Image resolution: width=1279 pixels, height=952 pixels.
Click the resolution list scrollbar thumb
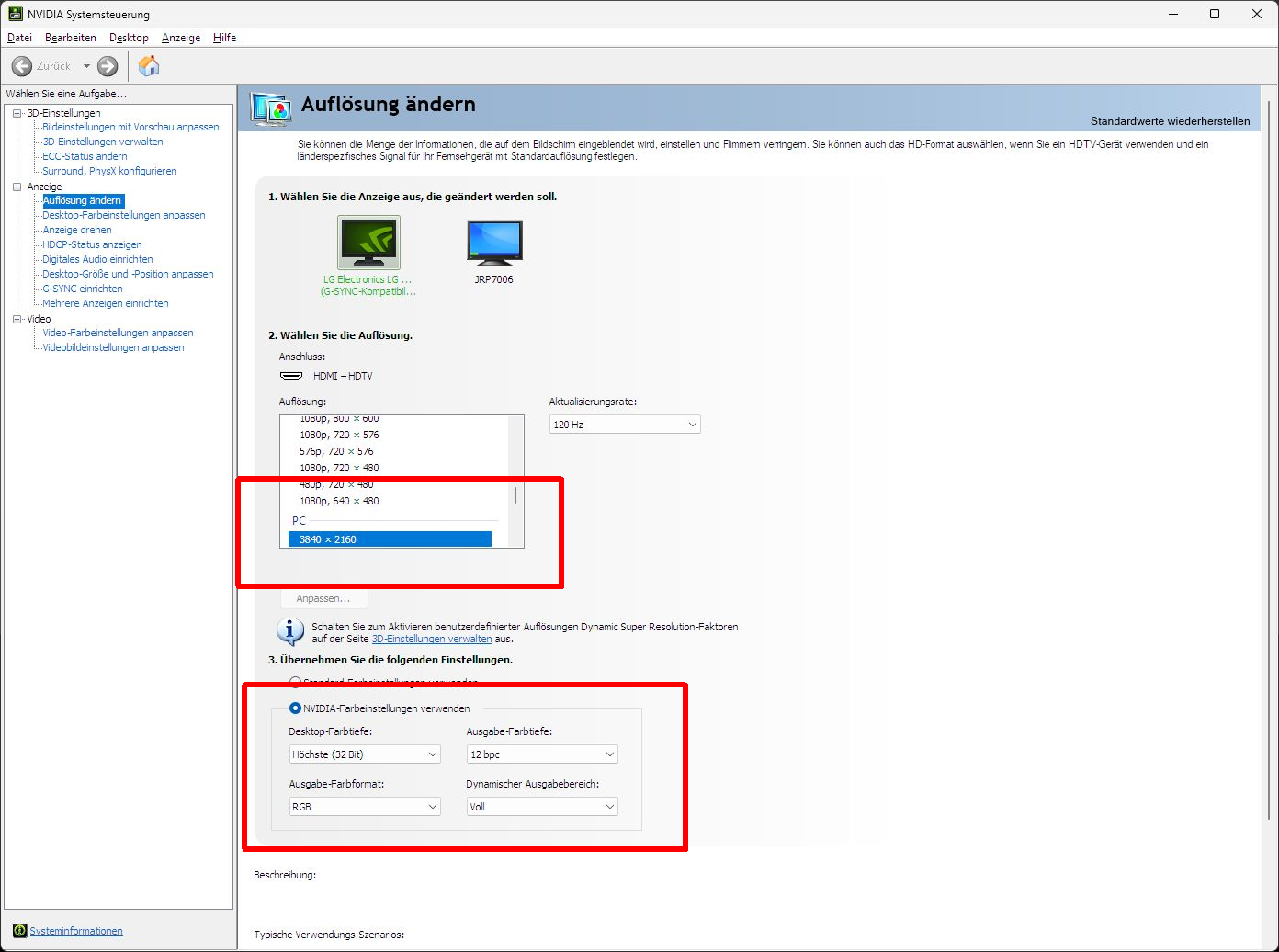(515, 495)
